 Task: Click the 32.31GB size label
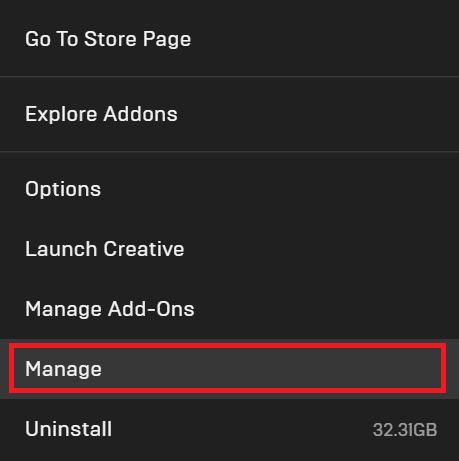[405, 430]
